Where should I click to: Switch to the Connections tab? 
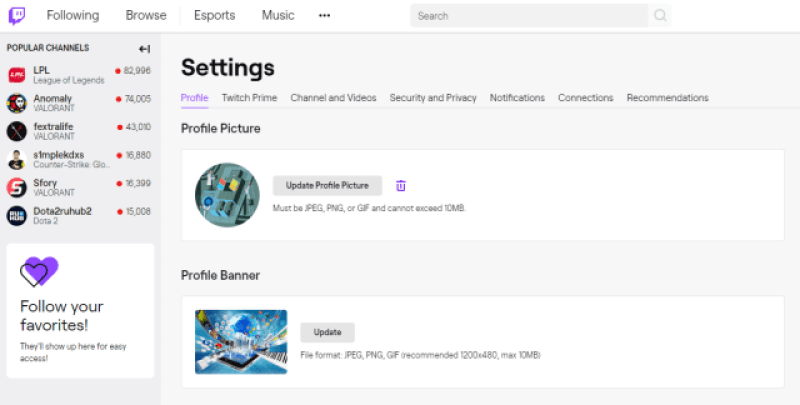(586, 97)
